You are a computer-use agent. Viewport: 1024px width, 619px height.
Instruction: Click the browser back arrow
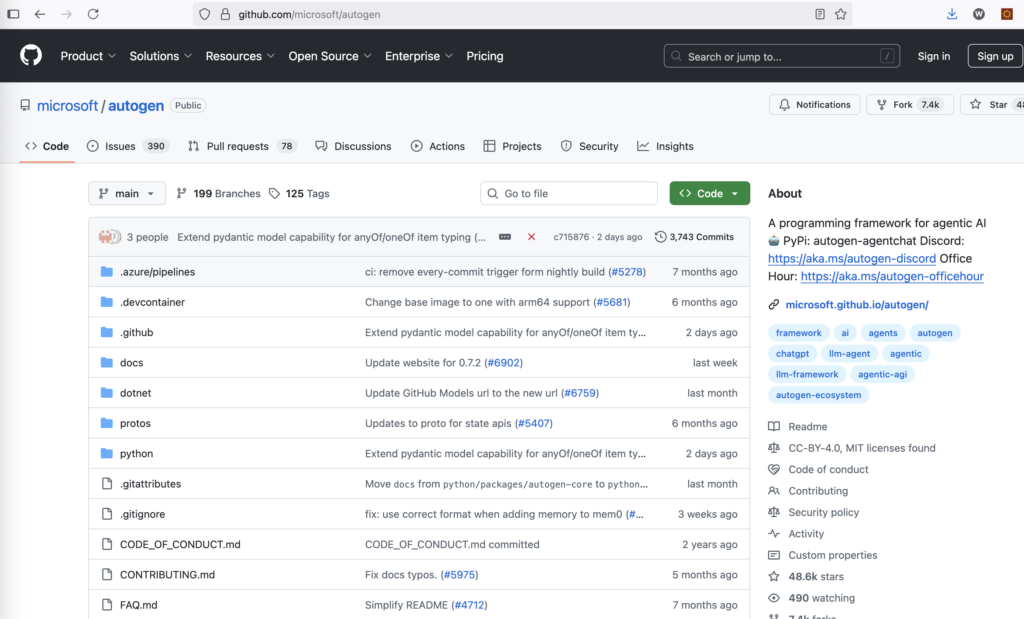pos(40,14)
